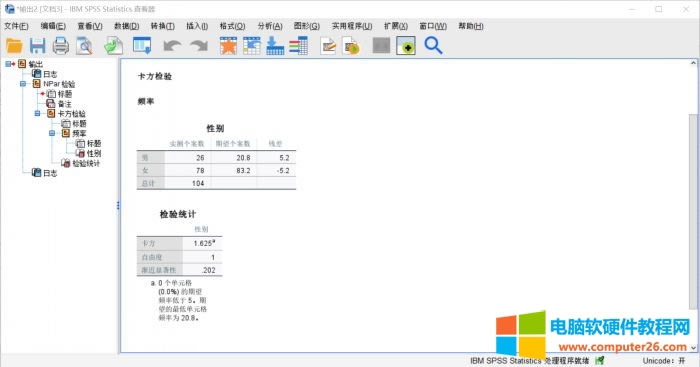Open the 扩展(X) menu
700x367 pixels.
coord(396,26)
